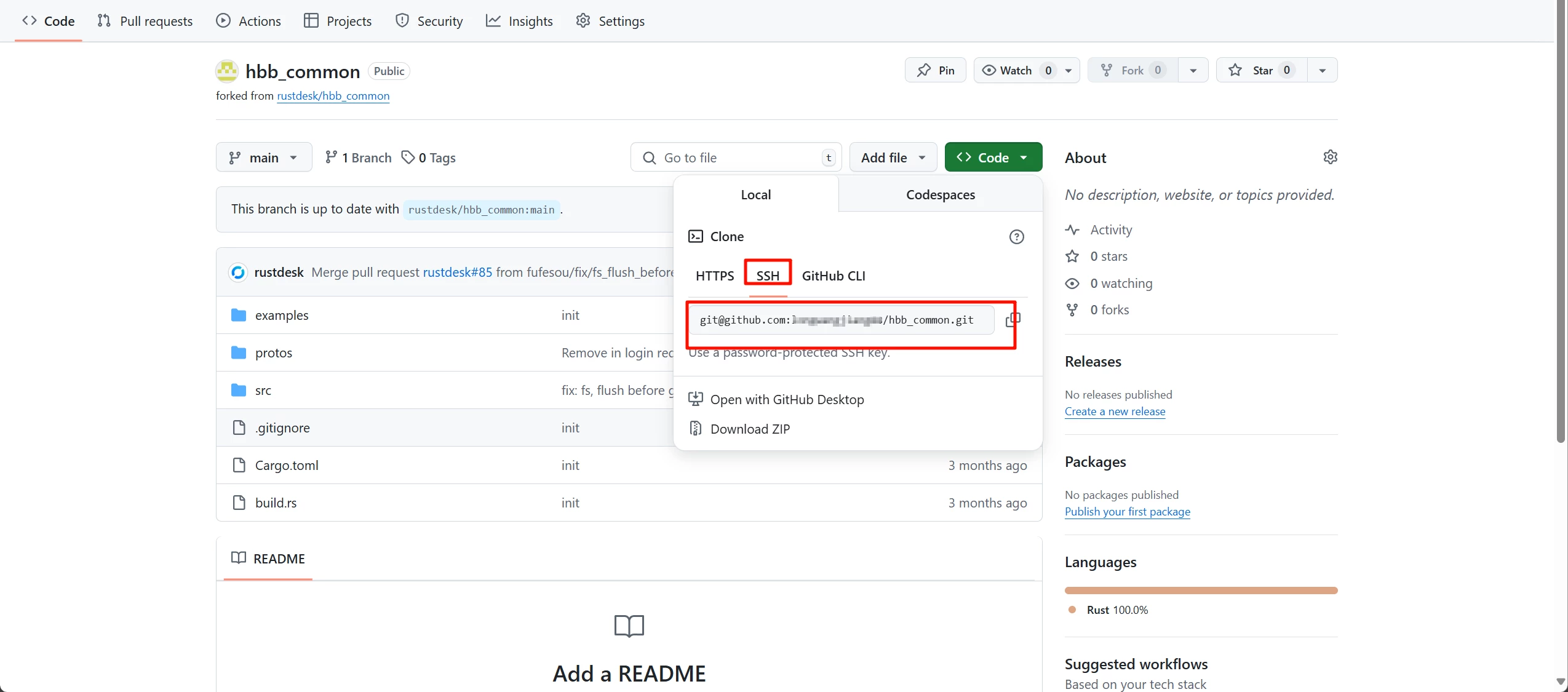Screen dimensions: 1568x692
Task: Follow the rustdesk/hbb_common fork link
Action: [333, 96]
